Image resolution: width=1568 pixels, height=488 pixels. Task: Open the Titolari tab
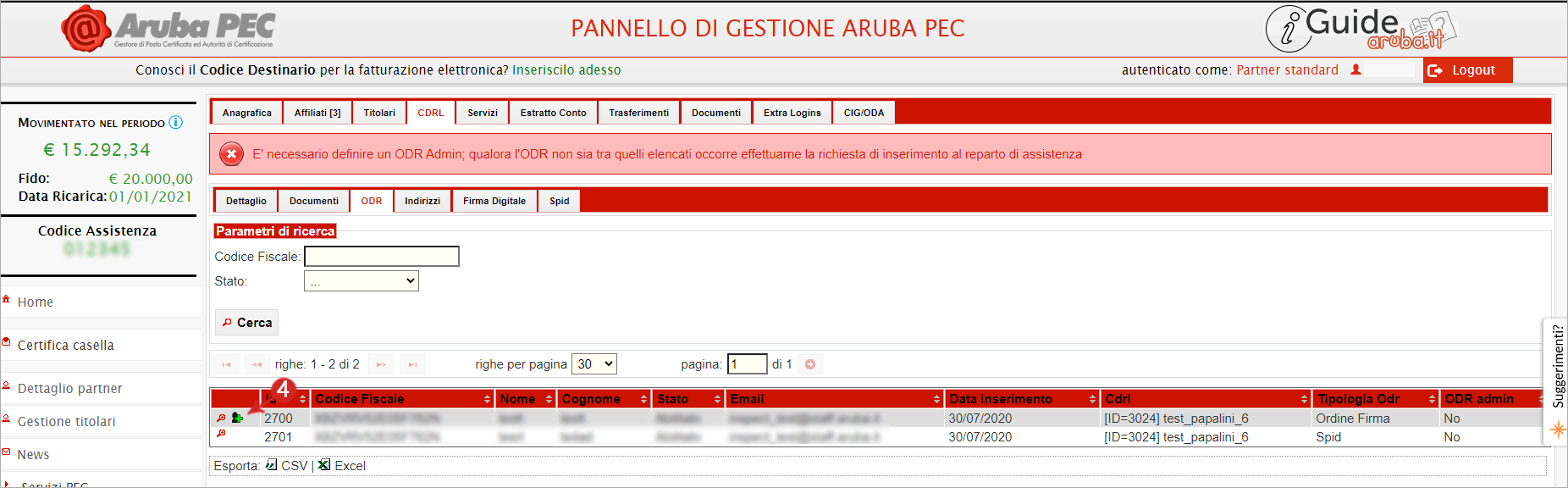tap(379, 113)
